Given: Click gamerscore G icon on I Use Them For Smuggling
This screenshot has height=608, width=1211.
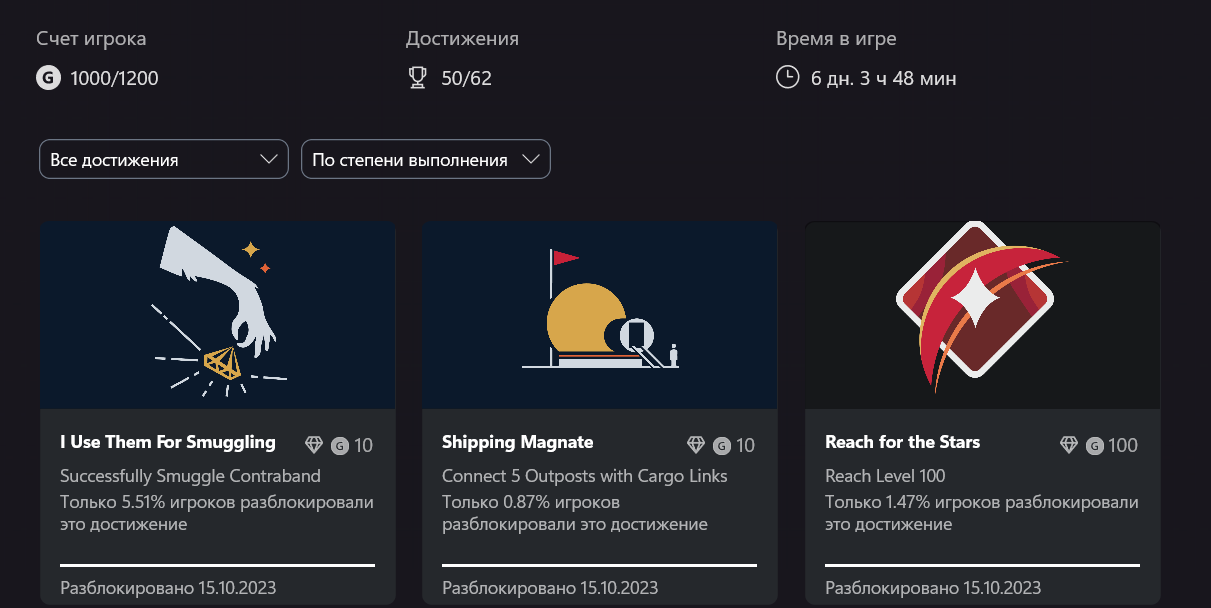Looking at the screenshot, I should pyautogui.click(x=340, y=446).
